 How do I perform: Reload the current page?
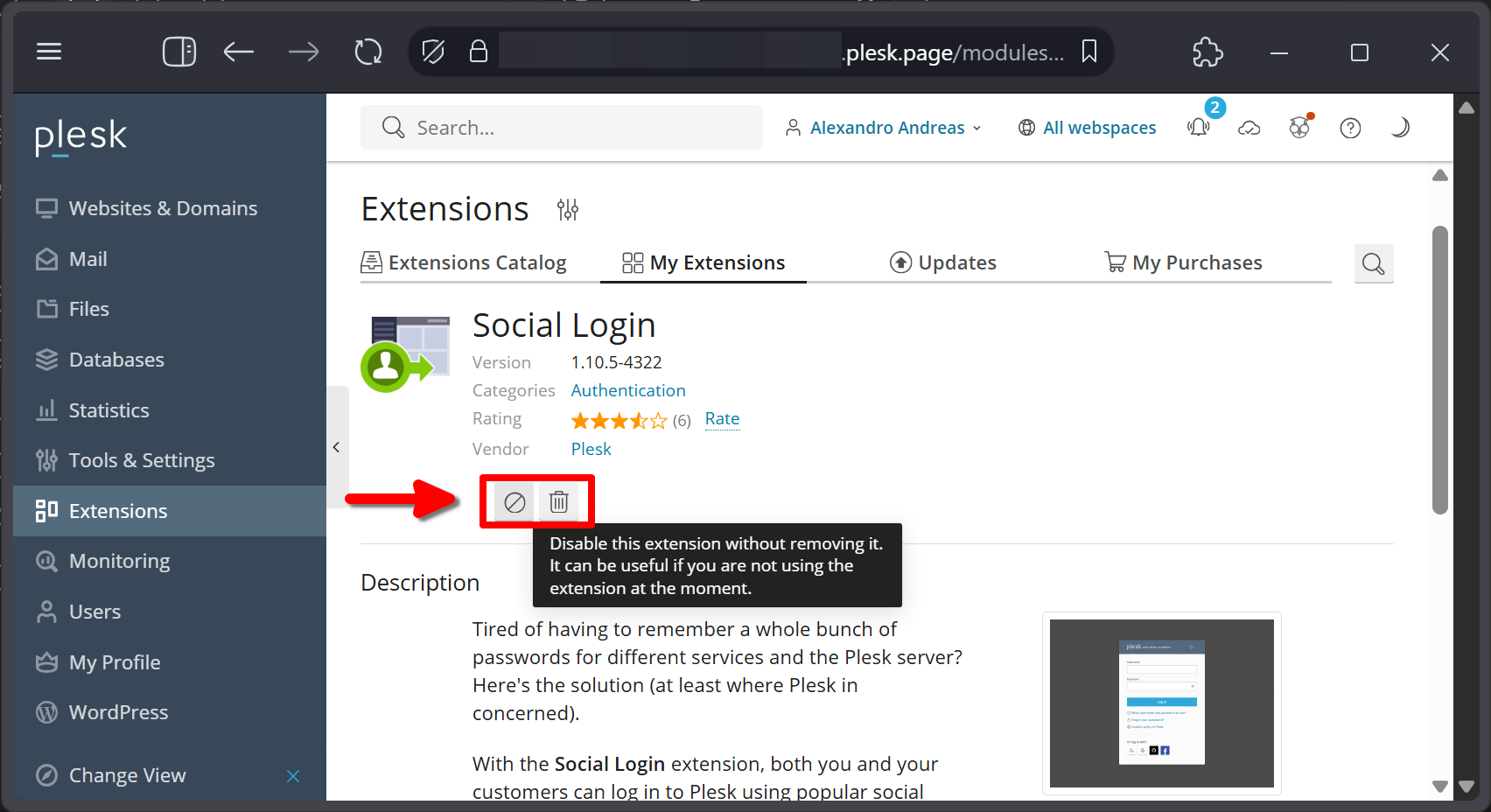(x=368, y=52)
